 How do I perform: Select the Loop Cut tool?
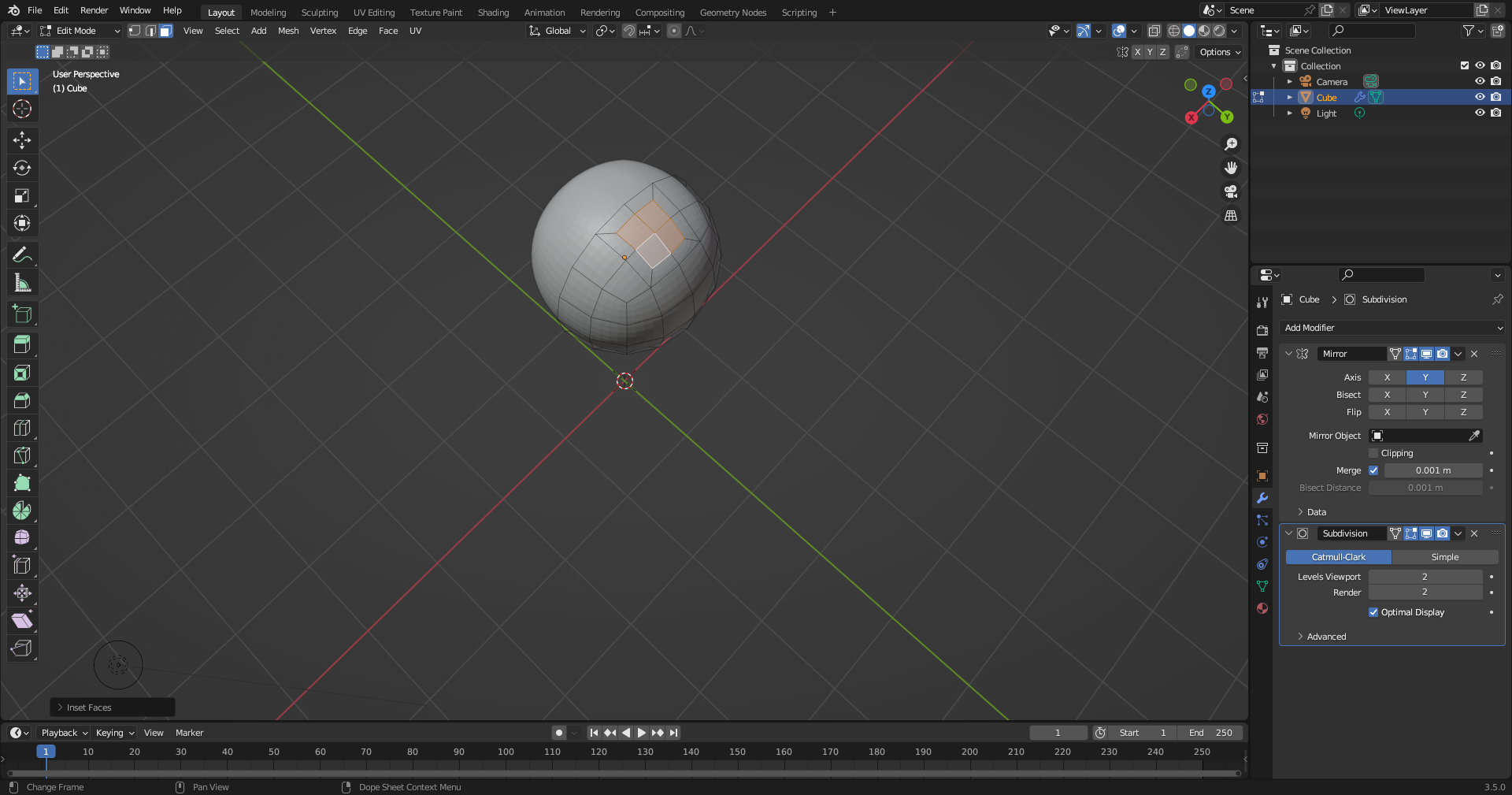pyautogui.click(x=22, y=428)
